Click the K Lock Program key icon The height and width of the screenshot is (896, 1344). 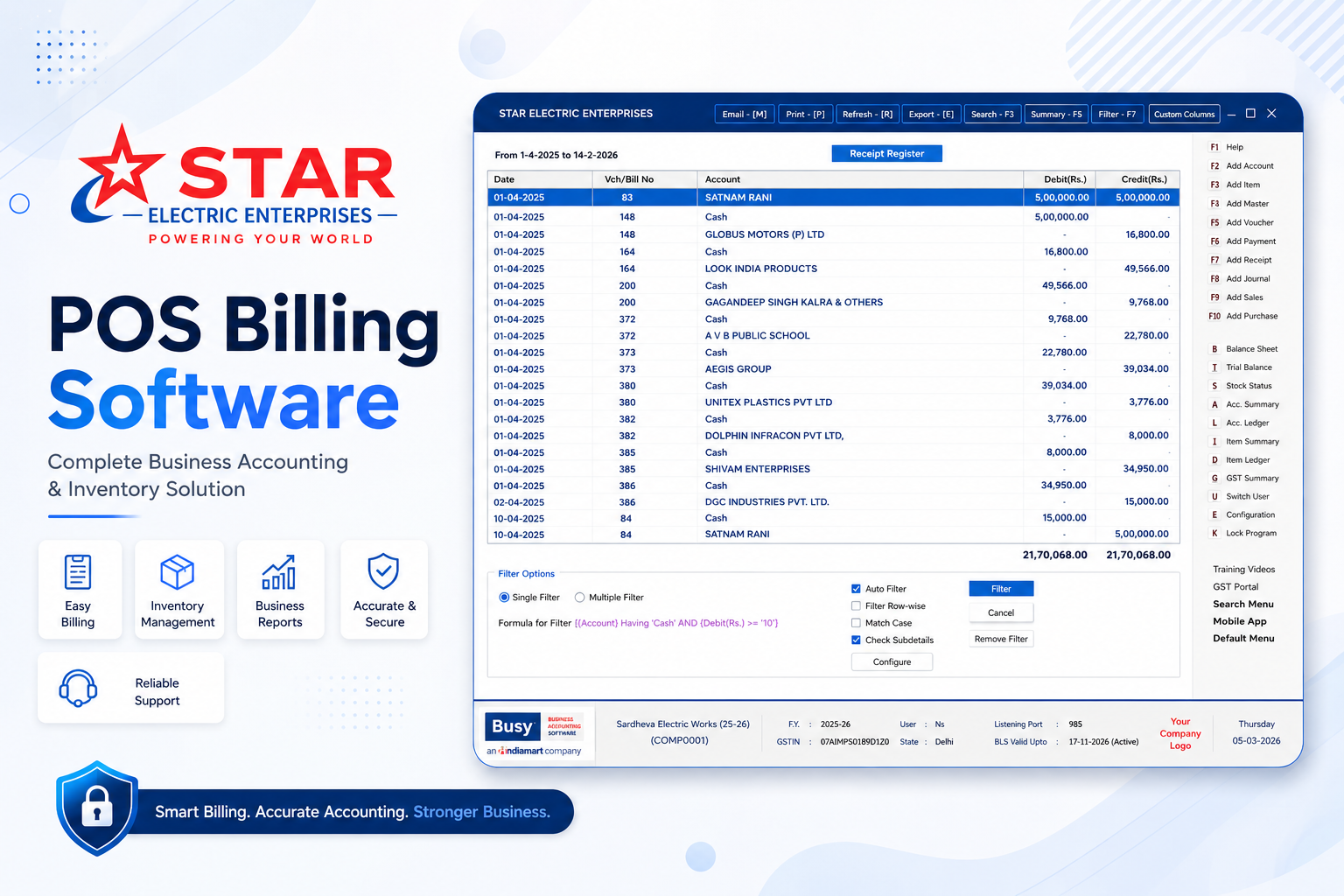(x=1214, y=534)
